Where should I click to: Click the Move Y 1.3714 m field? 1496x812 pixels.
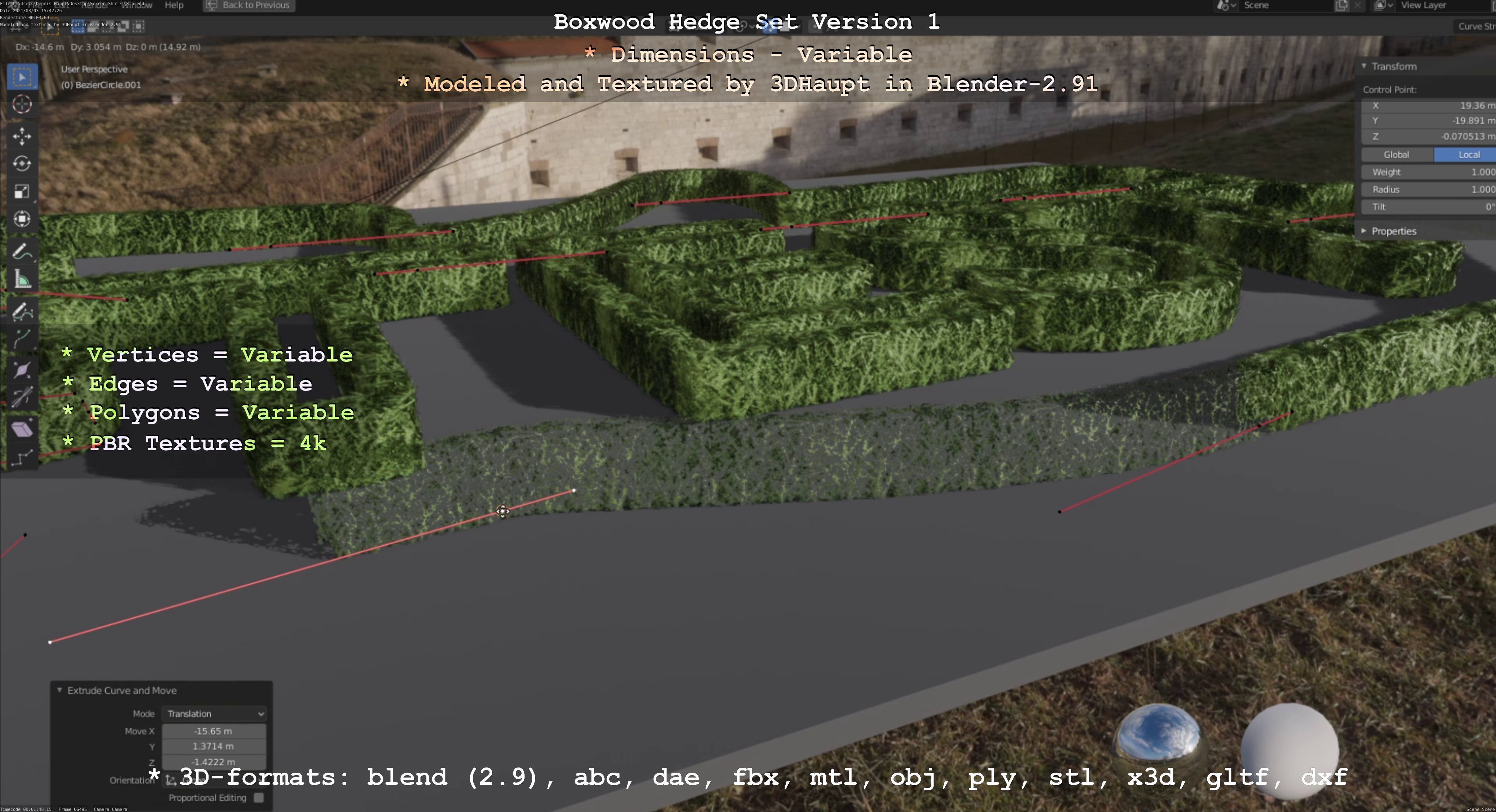(x=214, y=746)
